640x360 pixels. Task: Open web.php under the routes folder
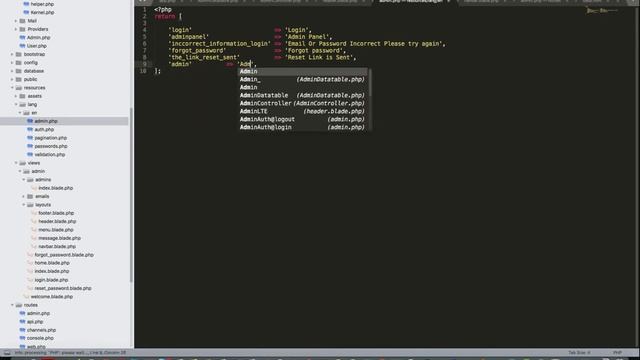(x=36, y=347)
